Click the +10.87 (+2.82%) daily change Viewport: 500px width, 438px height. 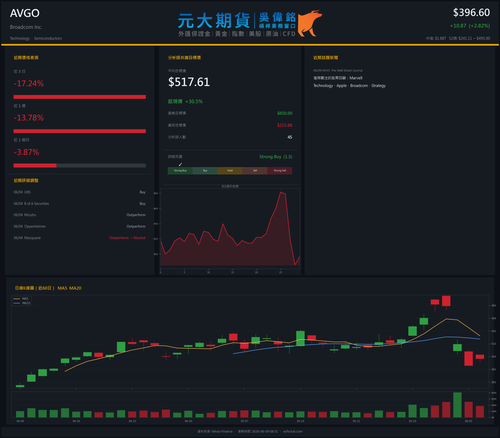(470, 26)
